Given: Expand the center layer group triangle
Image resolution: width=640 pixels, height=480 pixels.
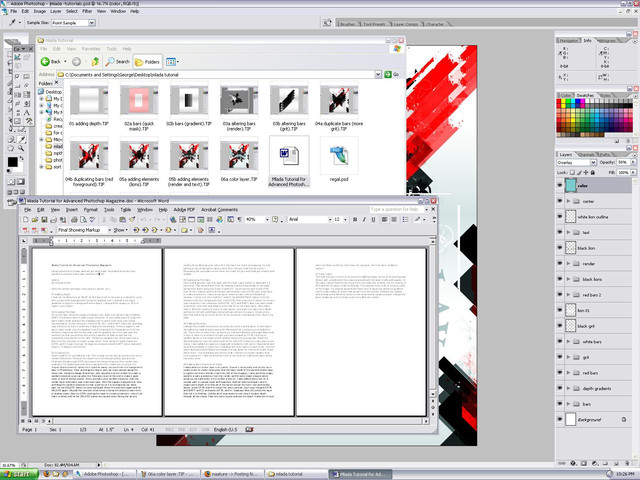Looking at the screenshot, I should pyautogui.click(x=568, y=201).
